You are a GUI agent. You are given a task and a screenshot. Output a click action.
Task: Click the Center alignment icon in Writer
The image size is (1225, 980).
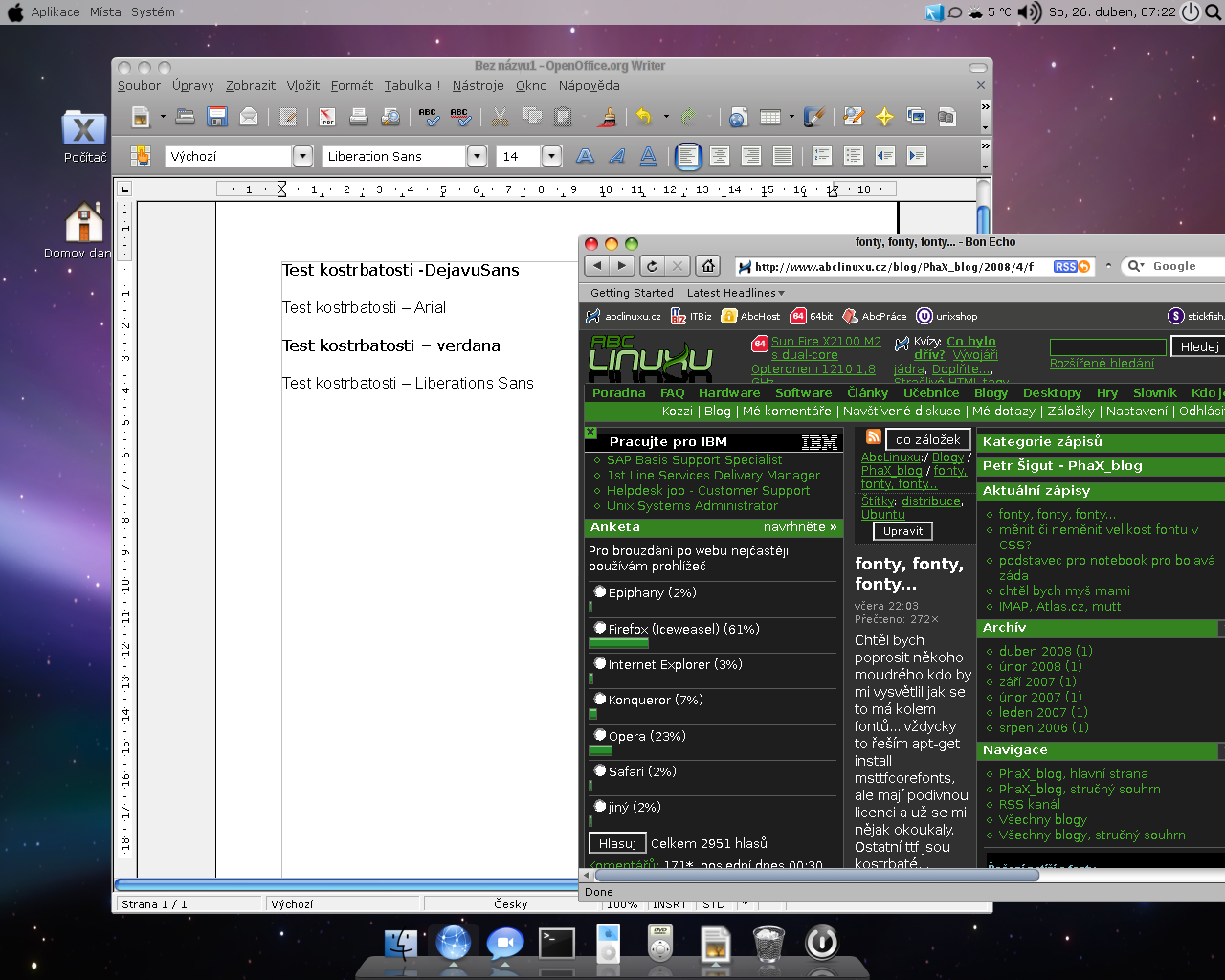point(720,156)
